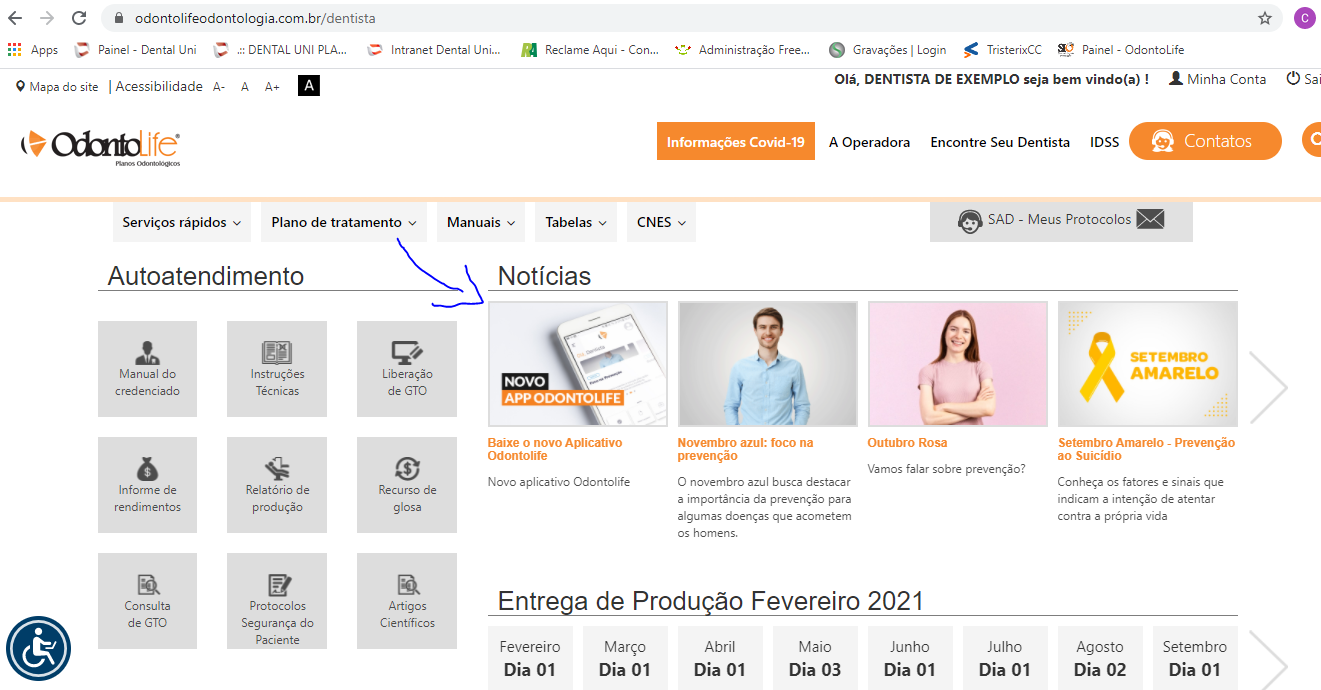Open the Tabelas dropdown menu
1321x690 pixels.
[575, 223]
